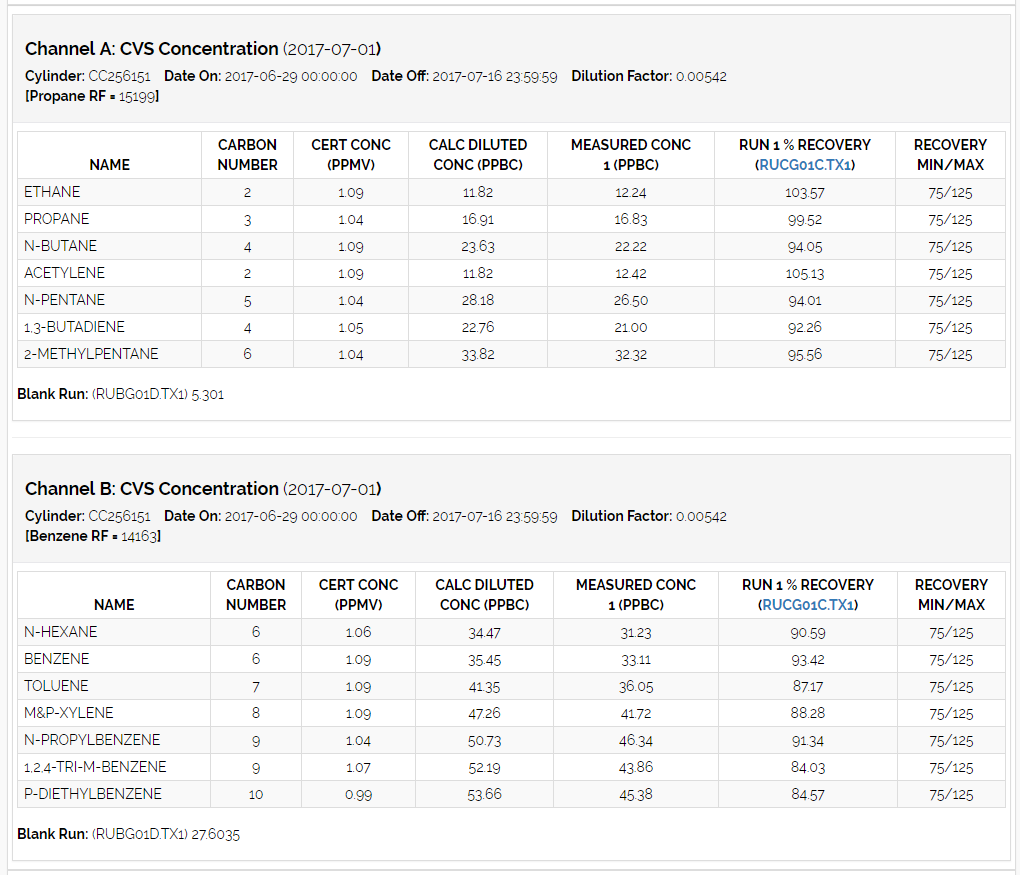
Task: Select the N-HEXANE row name cell
Action: point(61,632)
